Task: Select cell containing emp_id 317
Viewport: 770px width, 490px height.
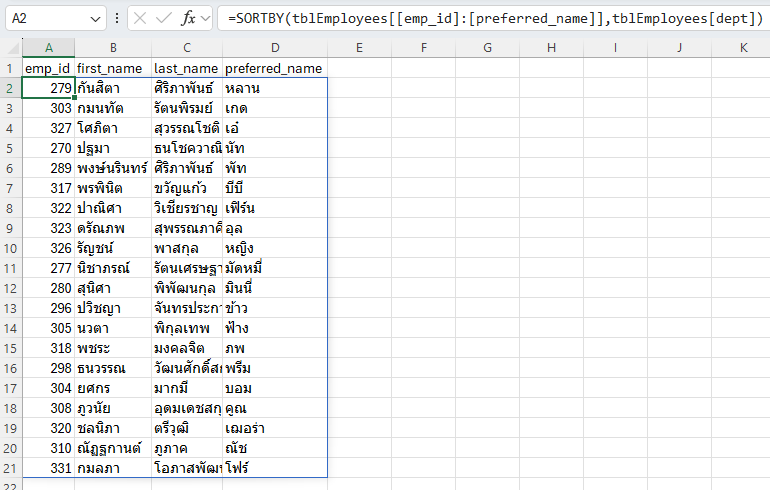Action: point(49,188)
